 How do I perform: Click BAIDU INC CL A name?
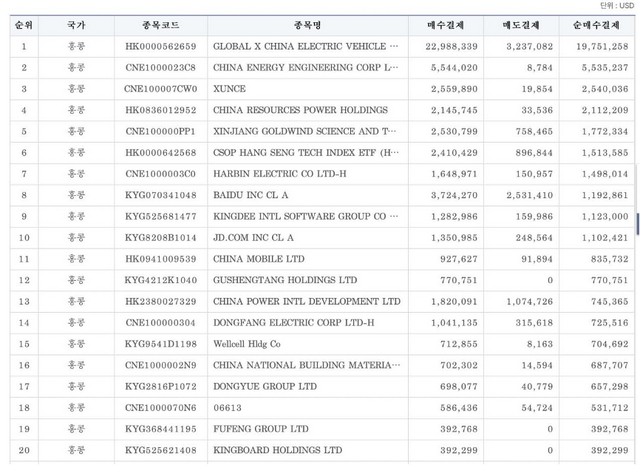251,195
